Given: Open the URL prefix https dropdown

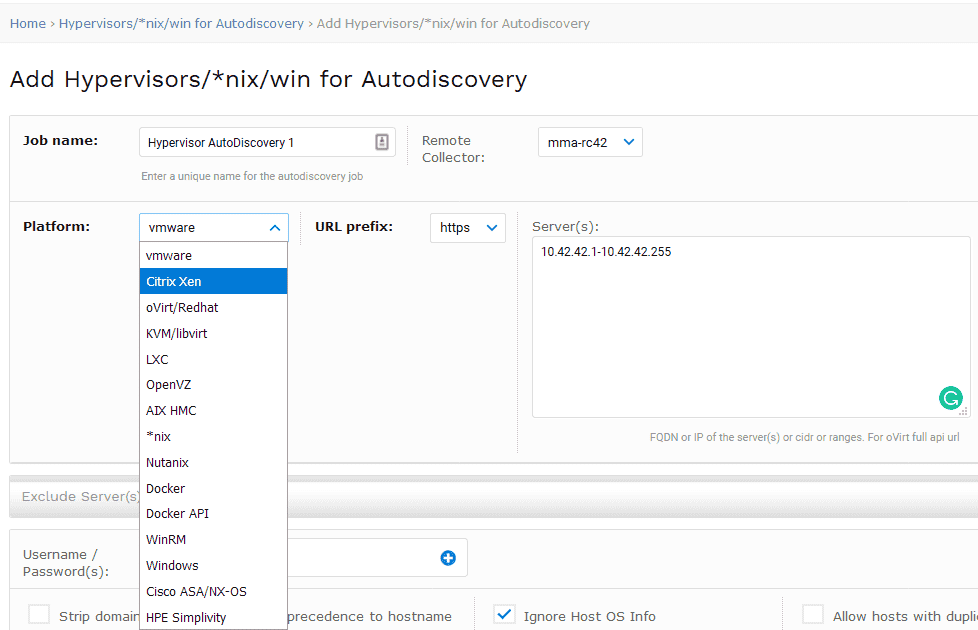Looking at the screenshot, I should point(468,228).
